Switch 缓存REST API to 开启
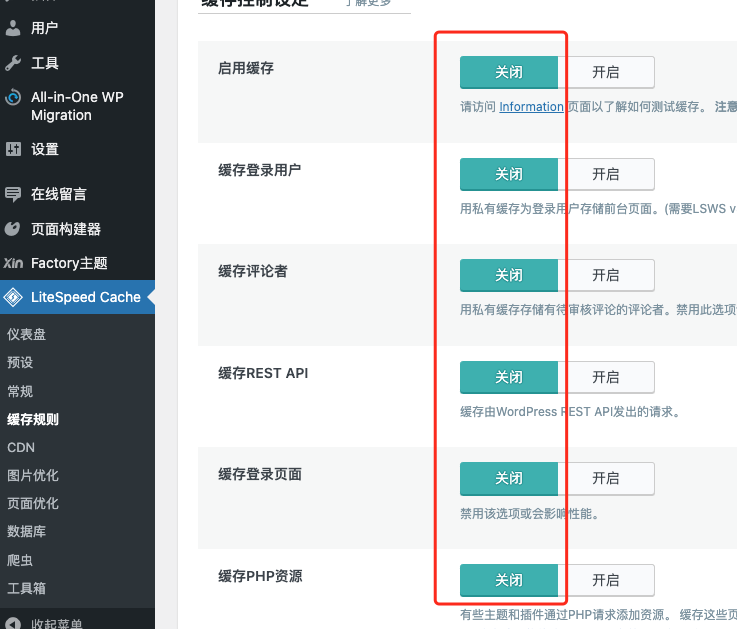The width and height of the screenshot is (737, 629). click(605, 377)
